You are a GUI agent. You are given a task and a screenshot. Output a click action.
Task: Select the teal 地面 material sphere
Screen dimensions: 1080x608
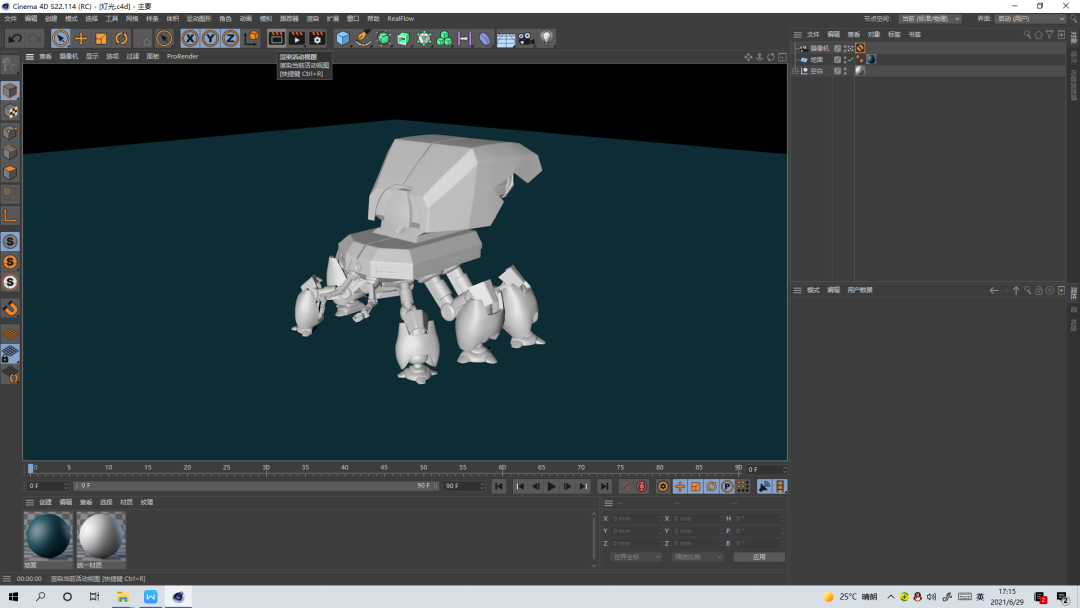coord(48,536)
